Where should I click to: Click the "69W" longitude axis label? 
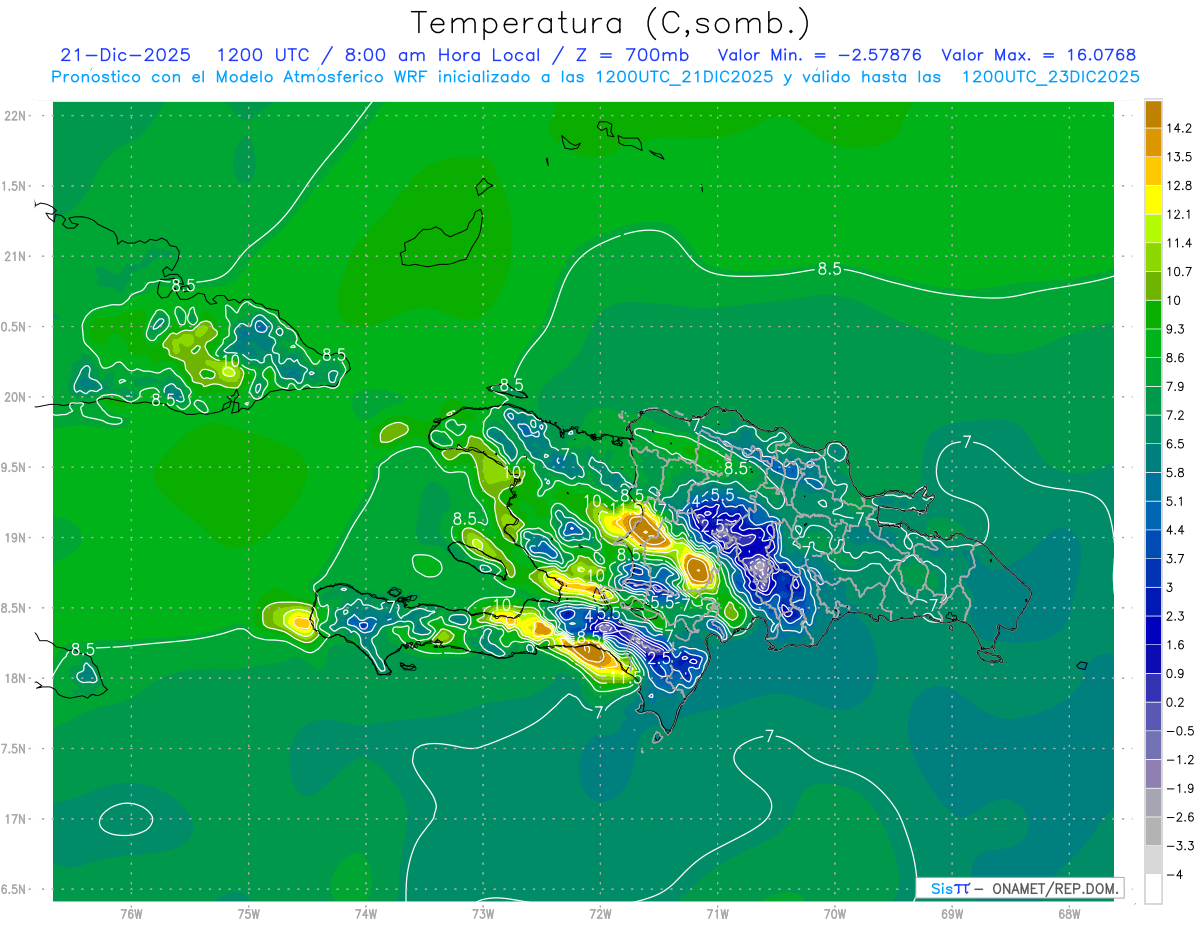(x=952, y=914)
